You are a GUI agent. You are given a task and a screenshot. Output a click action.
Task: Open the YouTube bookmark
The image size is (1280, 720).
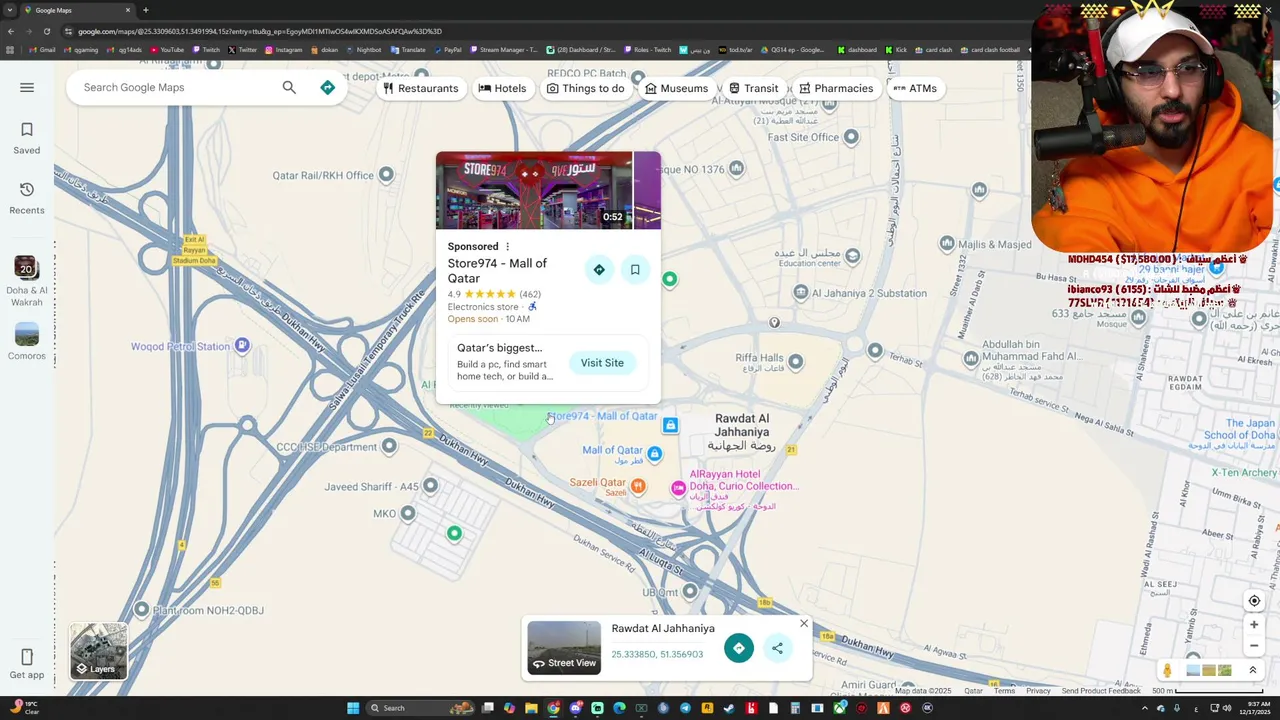167,50
